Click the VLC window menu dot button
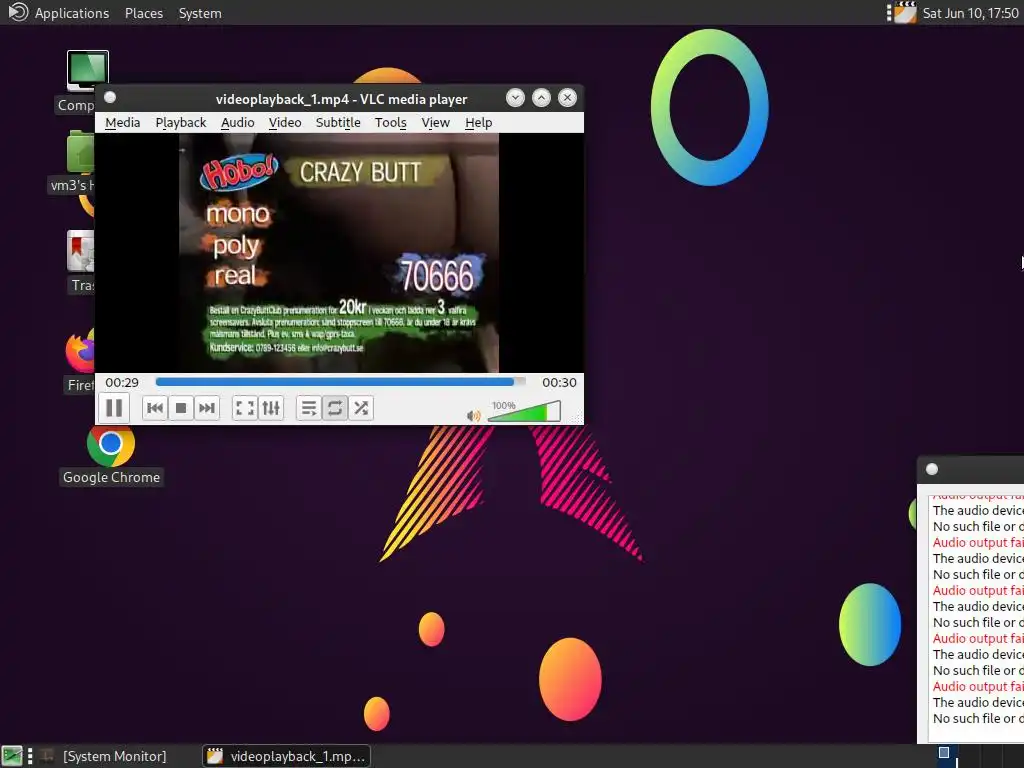Image resolution: width=1024 pixels, height=768 pixels. [x=110, y=97]
